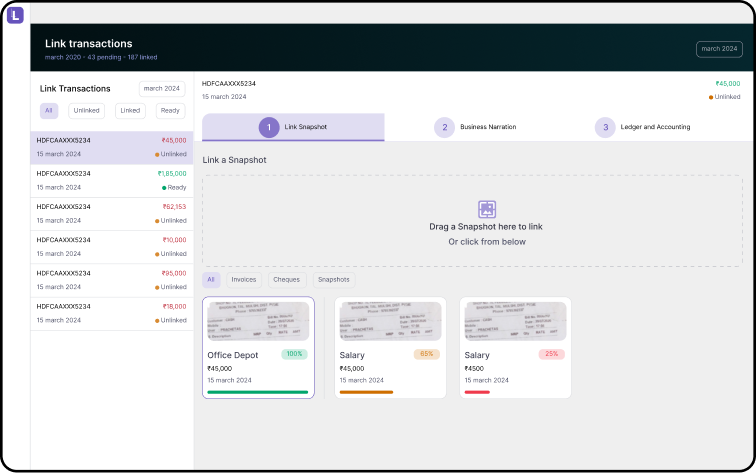756x473 pixels.
Task: Filter transactions by All
Action: coord(49,110)
